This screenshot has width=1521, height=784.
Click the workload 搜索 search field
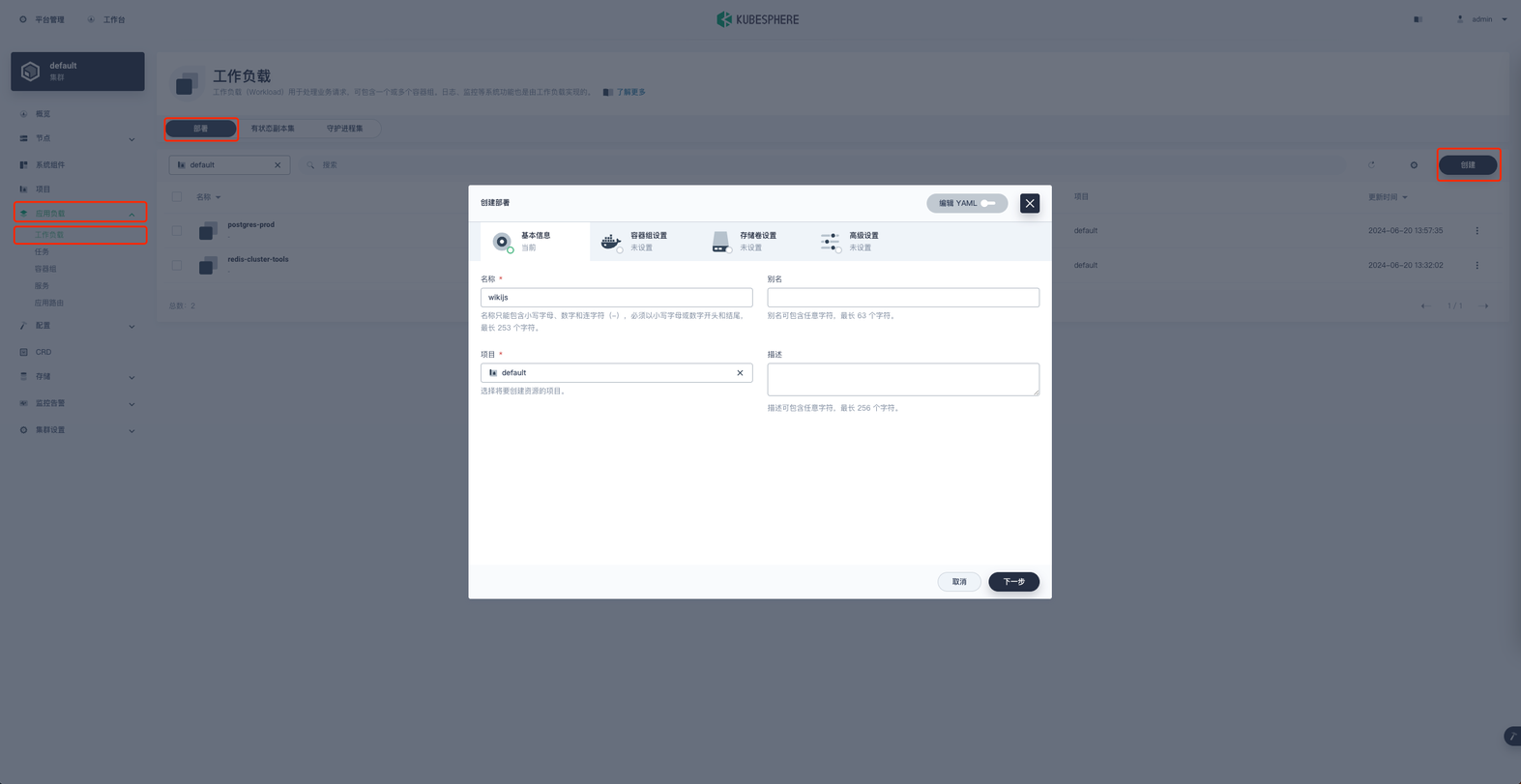point(822,165)
